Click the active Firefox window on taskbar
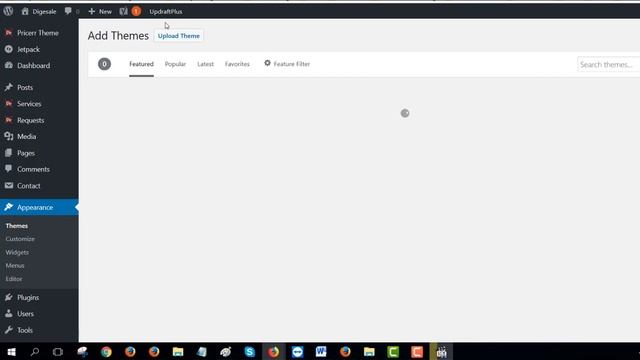This screenshot has height=360, width=640. 273,352
